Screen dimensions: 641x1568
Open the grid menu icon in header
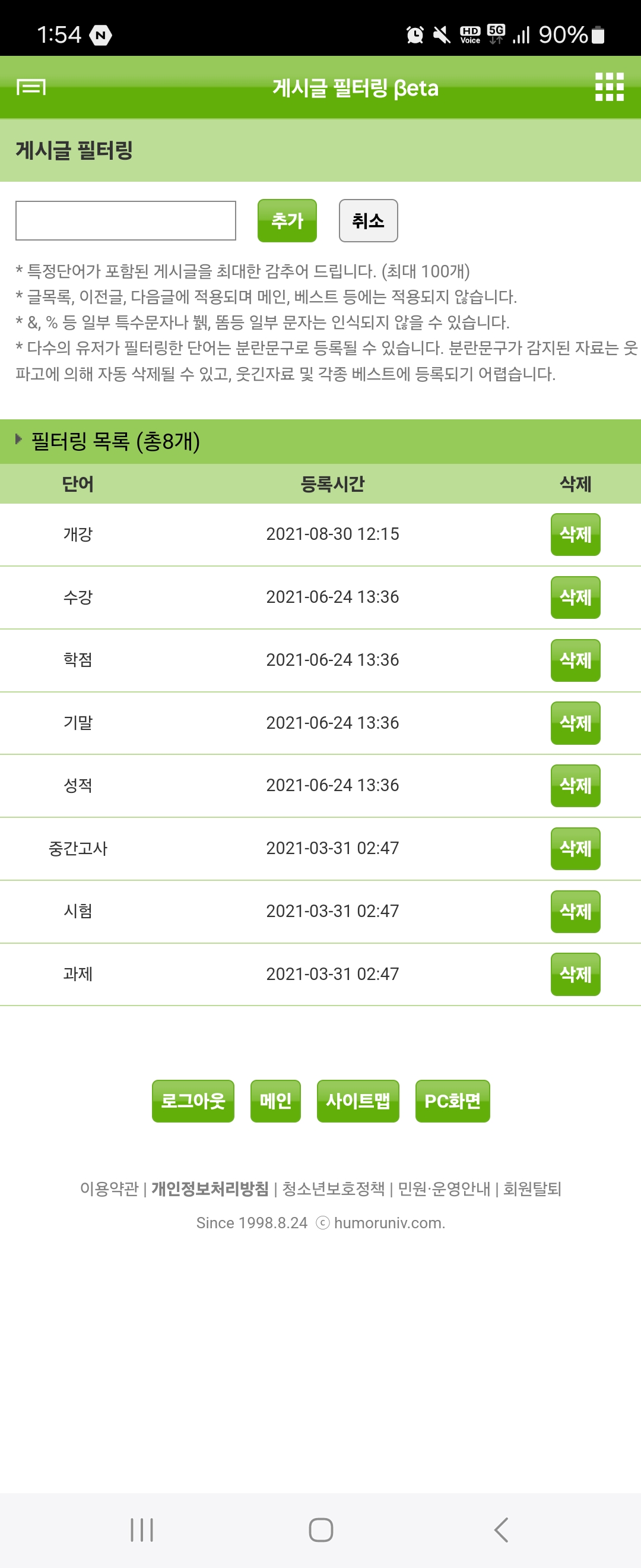[609, 87]
